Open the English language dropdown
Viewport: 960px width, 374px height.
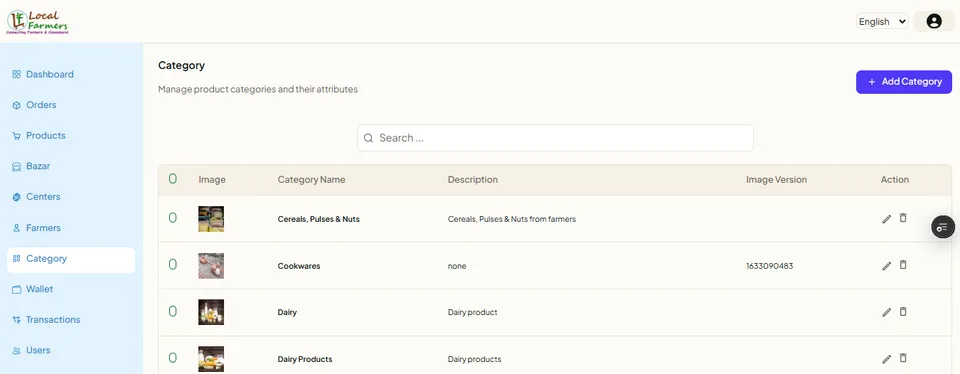click(x=882, y=21)
